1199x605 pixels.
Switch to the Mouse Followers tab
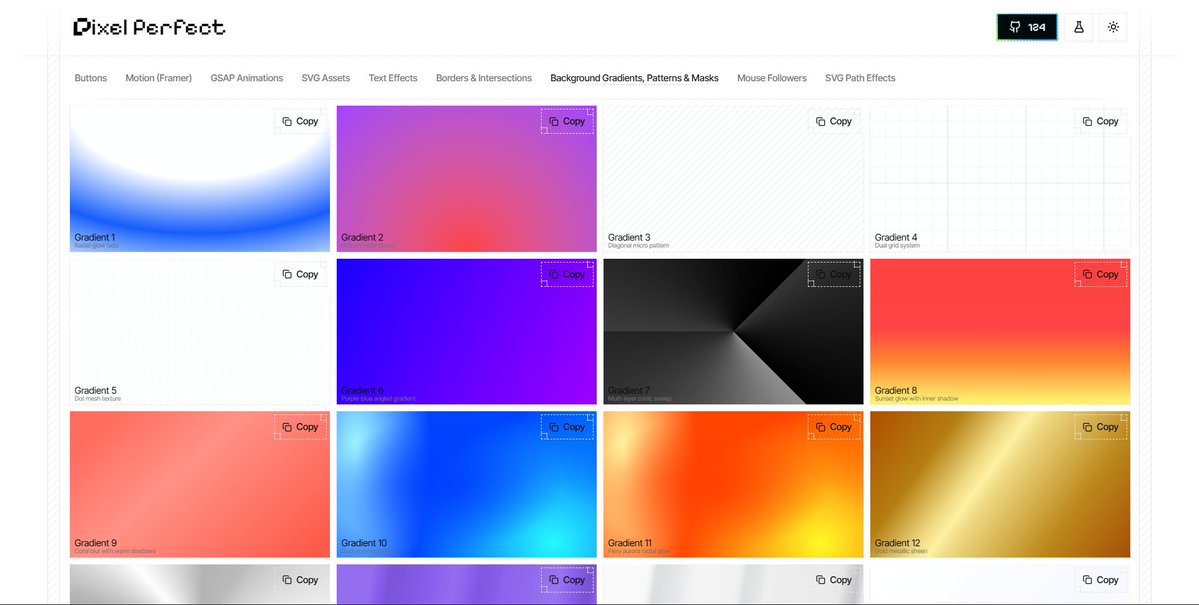point(772,78)
